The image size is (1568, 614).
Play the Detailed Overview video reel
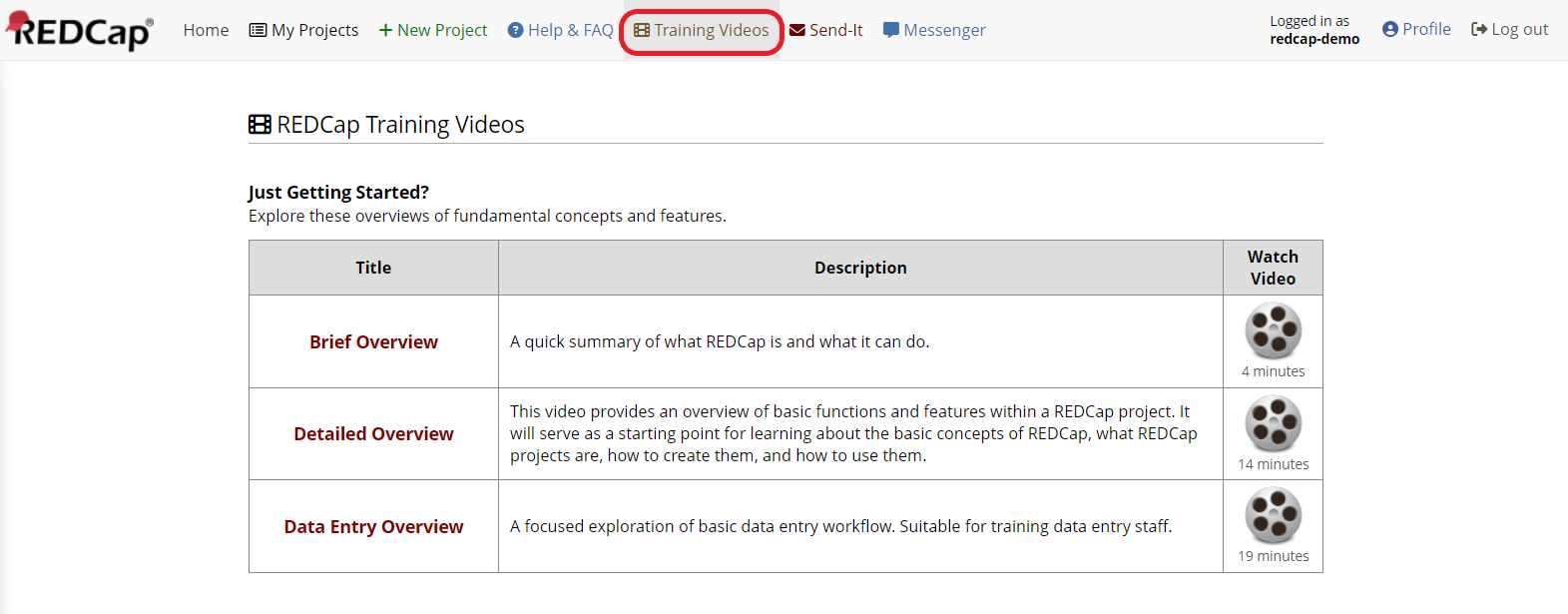[x=1273, y=424]
